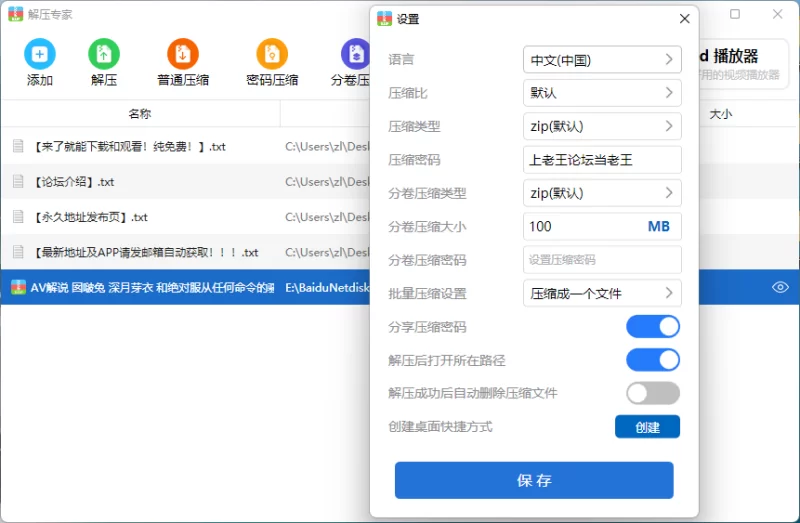
Task: Maximize the 解压专家 main window
Action: (735, 14)
